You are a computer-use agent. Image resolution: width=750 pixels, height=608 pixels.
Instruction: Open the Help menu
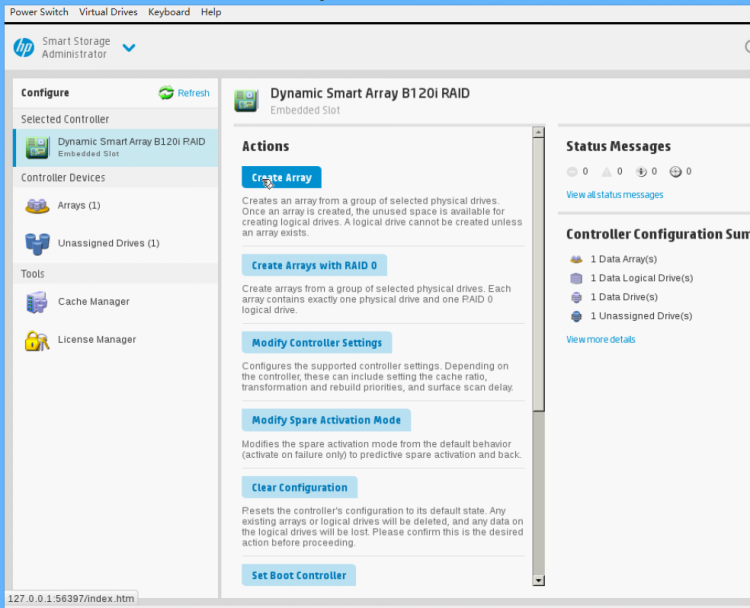coord(211,12)
